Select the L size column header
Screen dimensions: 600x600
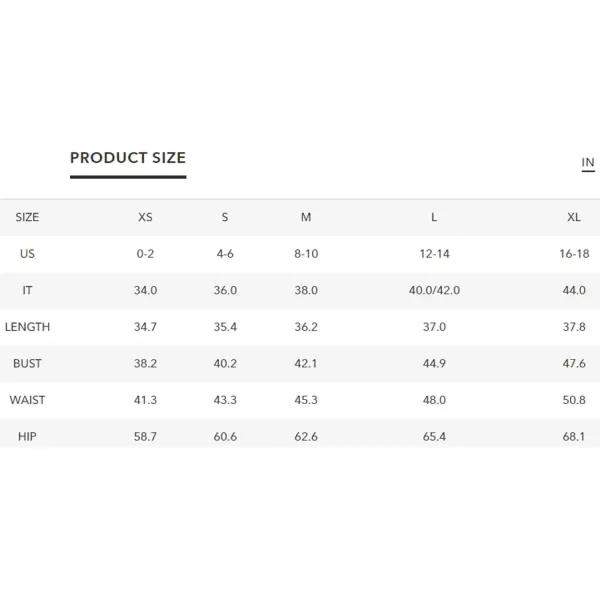click(434, 217)
